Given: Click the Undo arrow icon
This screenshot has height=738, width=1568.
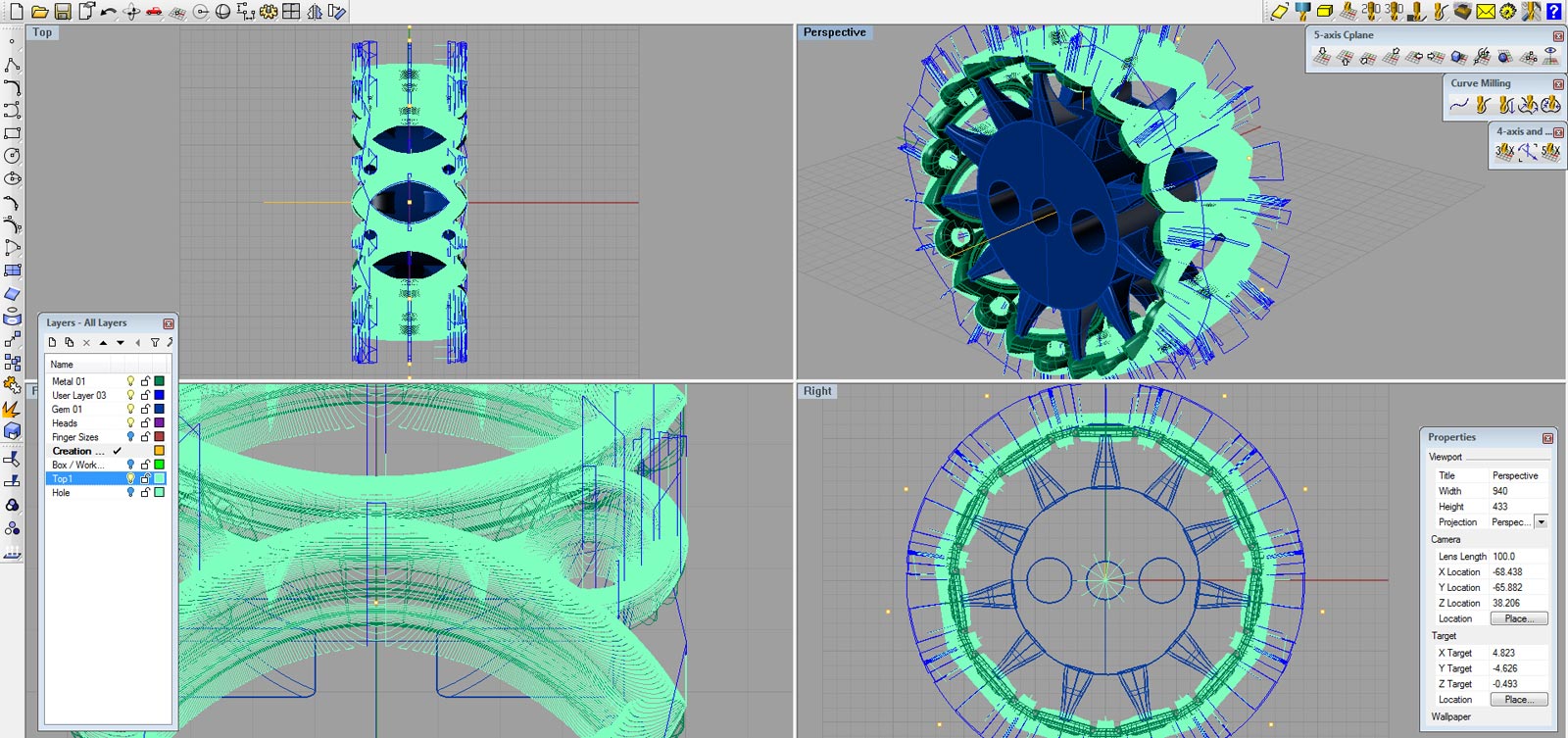Looking at the screenshot, I should (x=108, y=12).
